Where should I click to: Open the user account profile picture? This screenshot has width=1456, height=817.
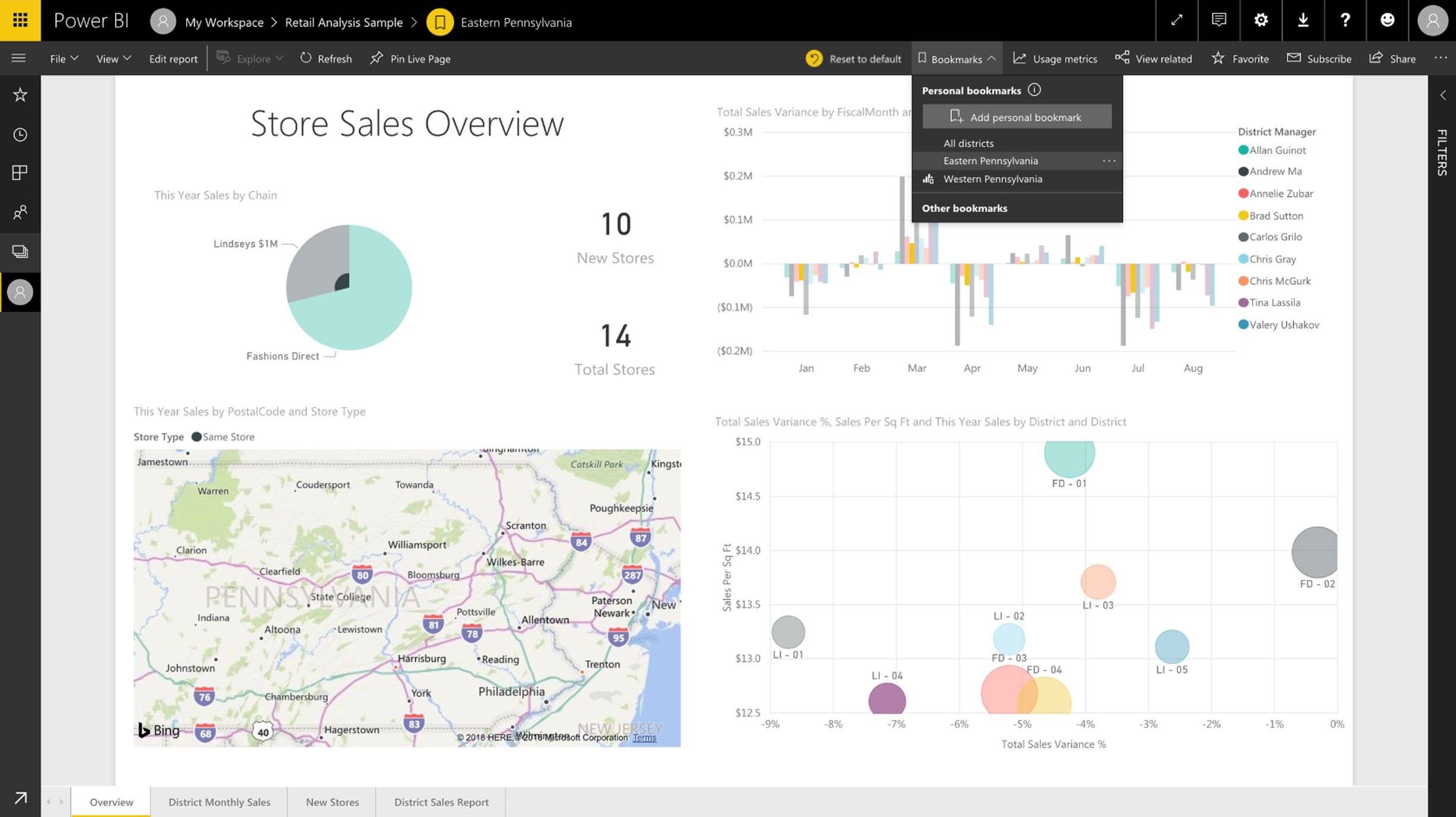point(1433,21)
